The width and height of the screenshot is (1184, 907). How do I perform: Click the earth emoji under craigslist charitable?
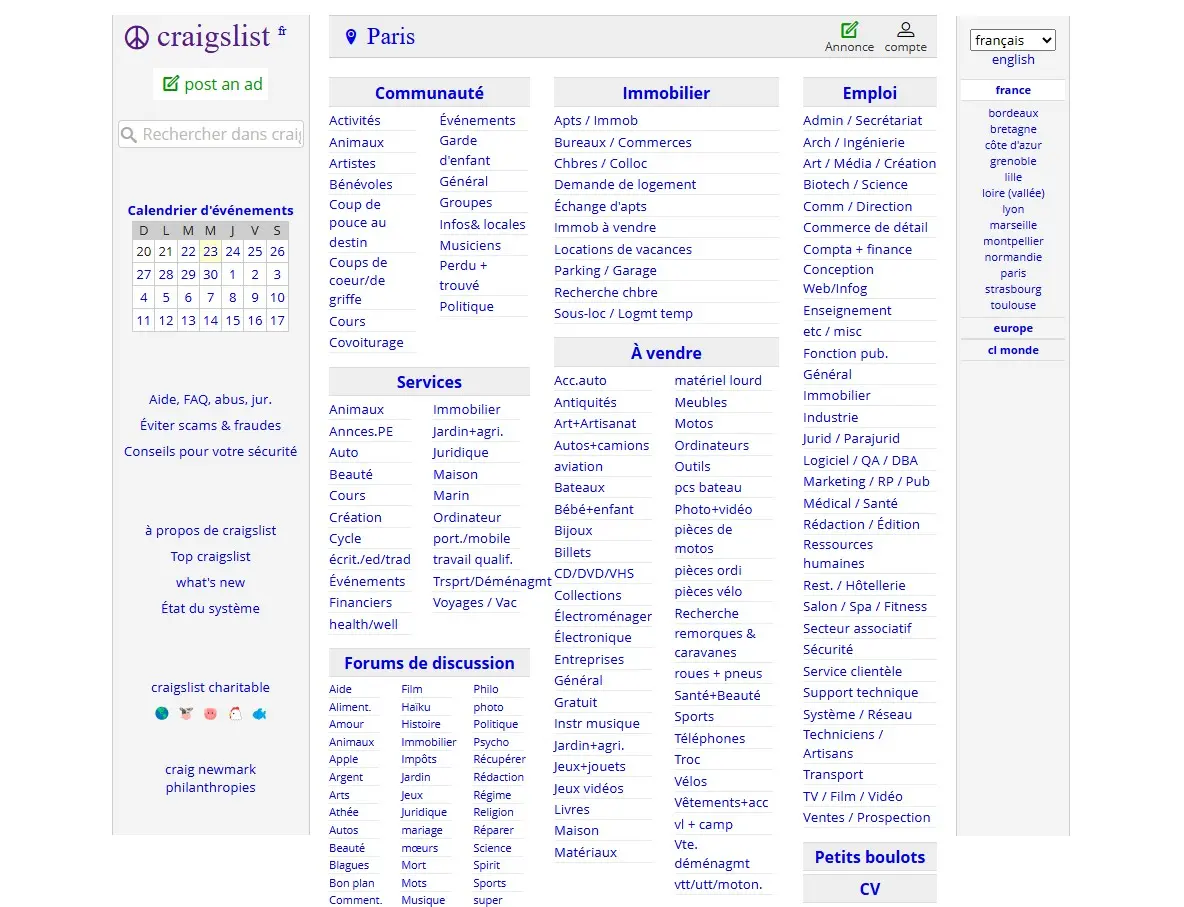(x=162, y=713)
